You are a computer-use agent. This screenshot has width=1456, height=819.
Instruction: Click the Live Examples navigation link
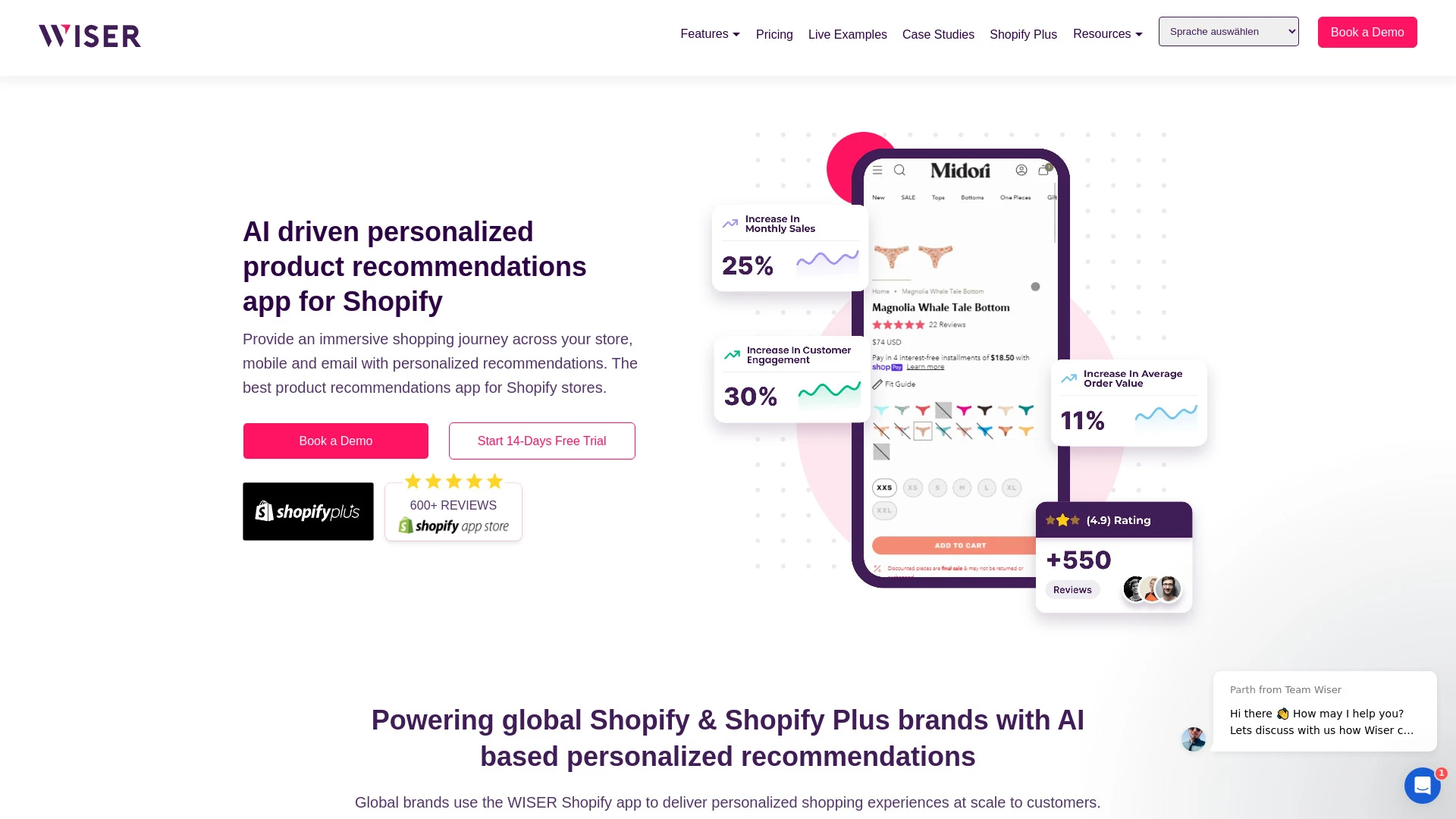point(848,35)
